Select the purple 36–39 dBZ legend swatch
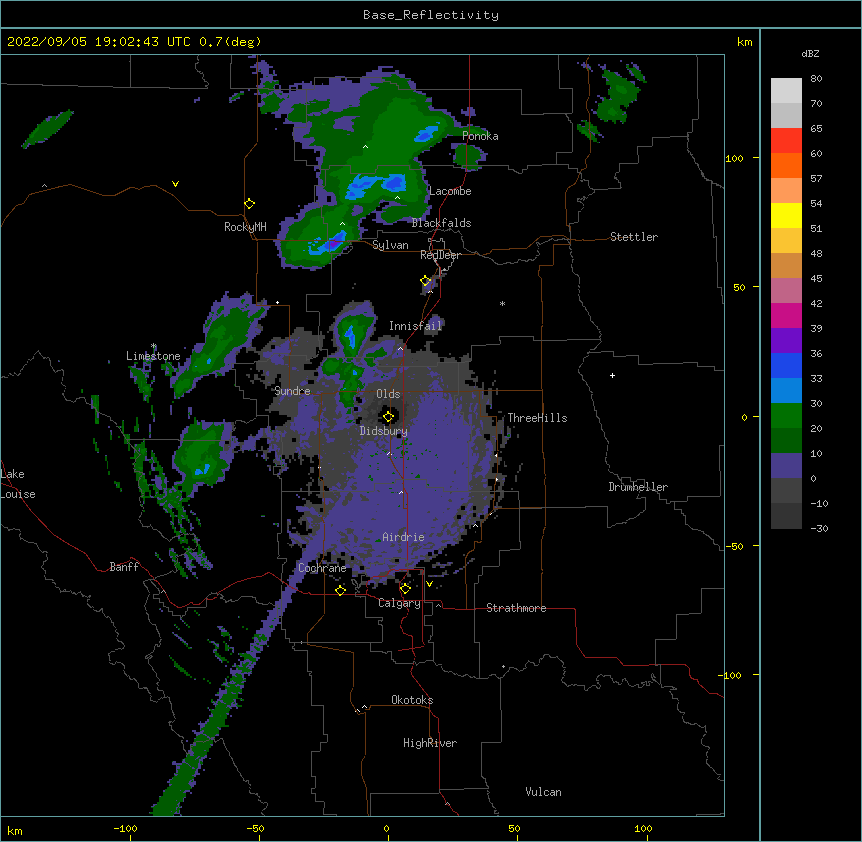The image size is (862, 842). coord(786,341)
